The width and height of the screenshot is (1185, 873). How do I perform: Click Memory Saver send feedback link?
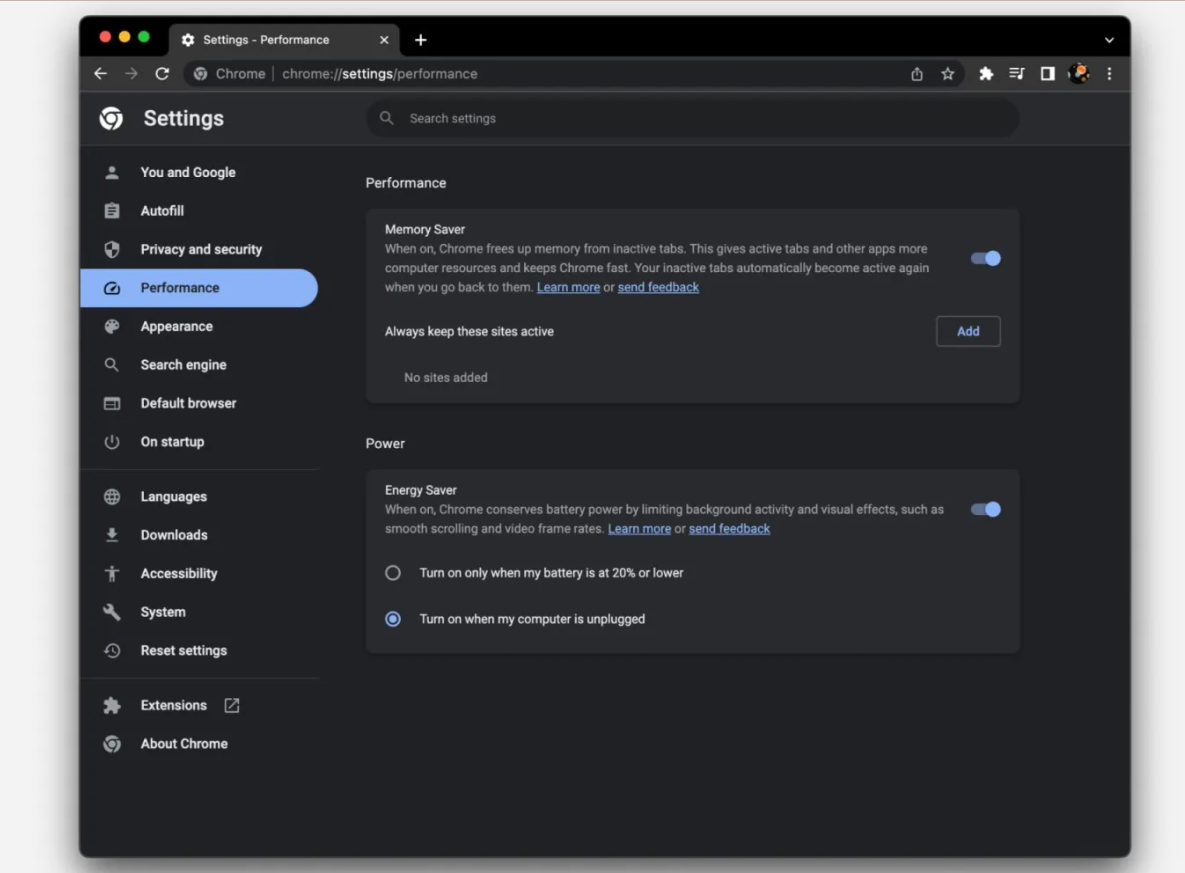pyautogui.click(x=658, y=287)
